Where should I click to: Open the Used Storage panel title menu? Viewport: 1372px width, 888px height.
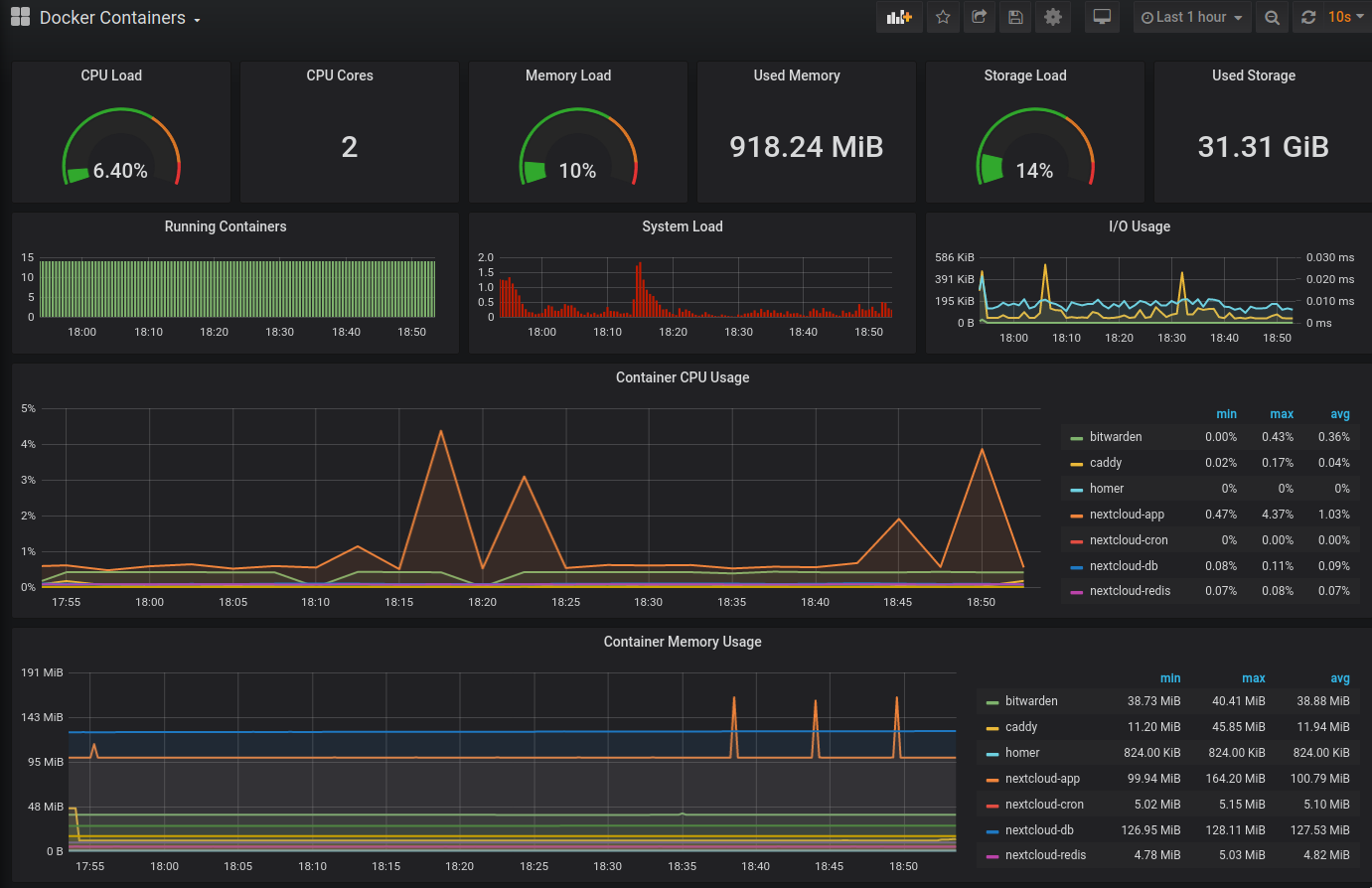point(1254,75)
